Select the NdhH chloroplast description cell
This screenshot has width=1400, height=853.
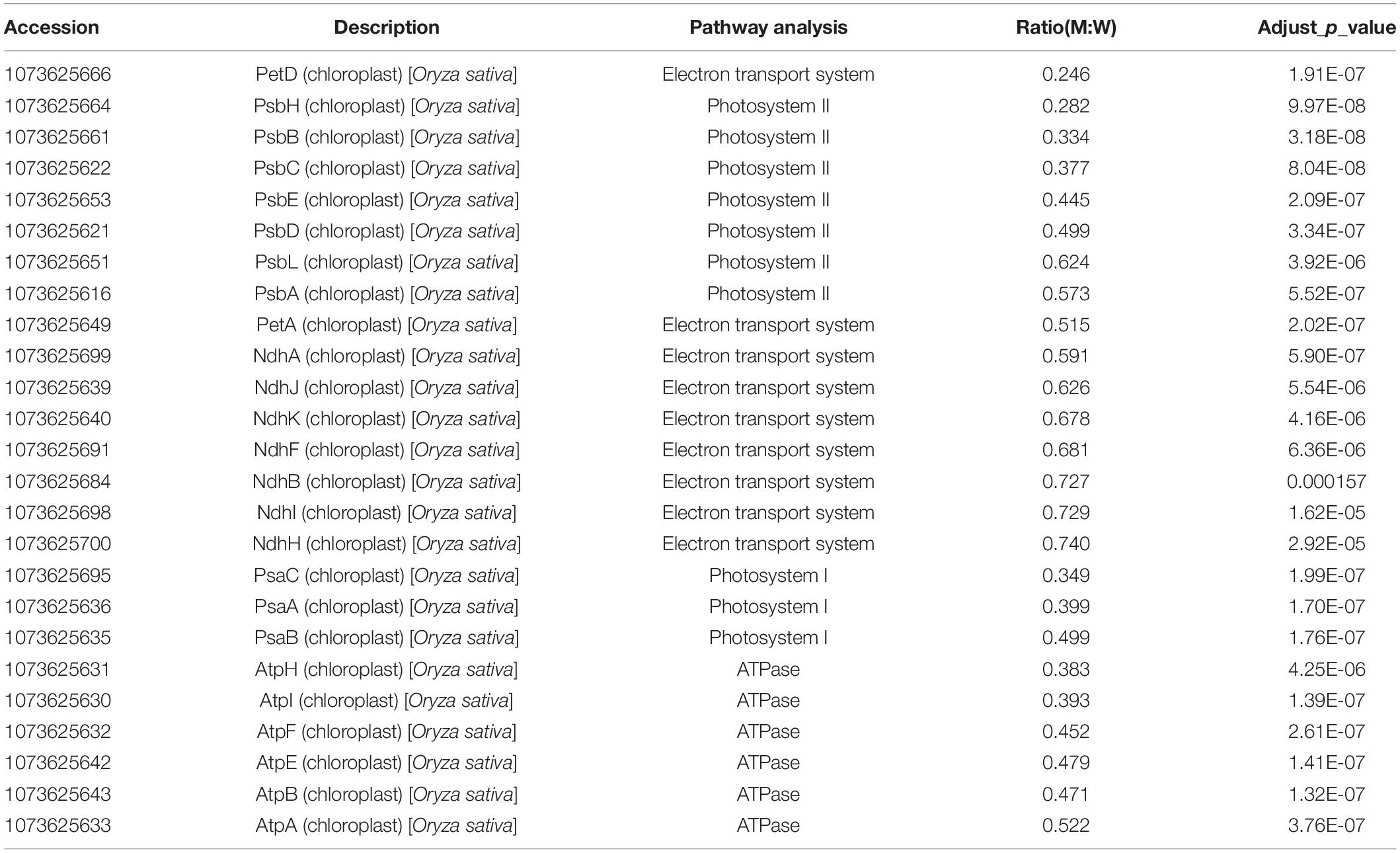pyautogui.click(x=387, y=544)
